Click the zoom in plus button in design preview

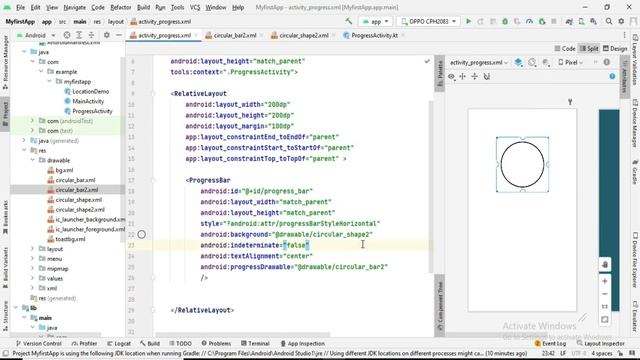pos(605,281)
